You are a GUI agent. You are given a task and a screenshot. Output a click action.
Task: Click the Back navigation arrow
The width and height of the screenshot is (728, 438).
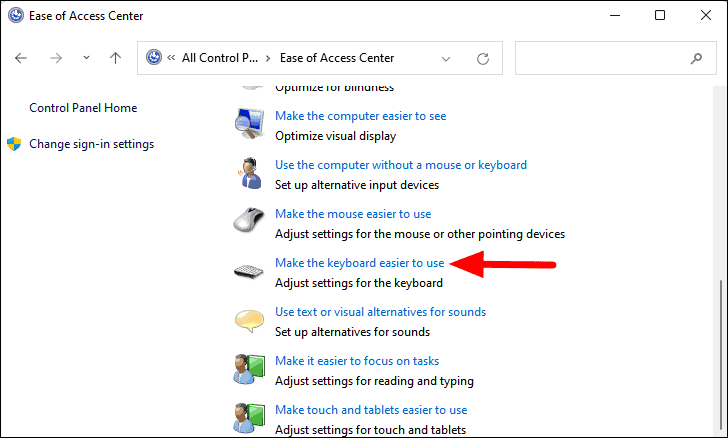coord(21,58)
